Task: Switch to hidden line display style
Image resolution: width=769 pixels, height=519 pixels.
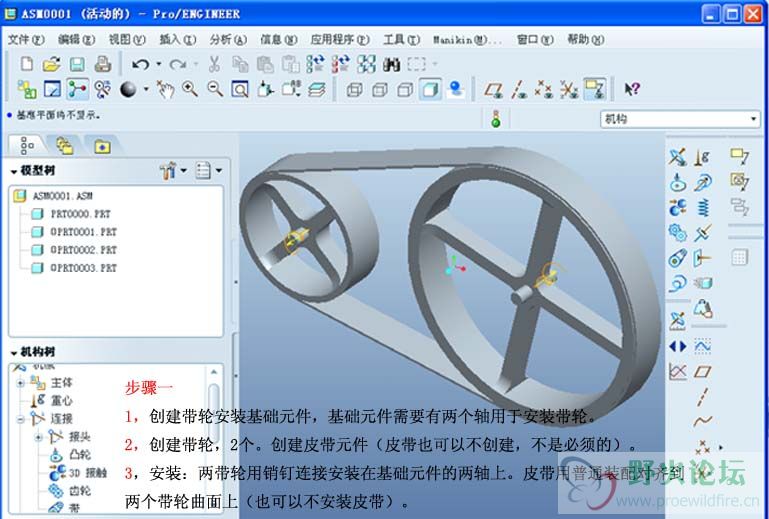Action: (x=380, y=90)
